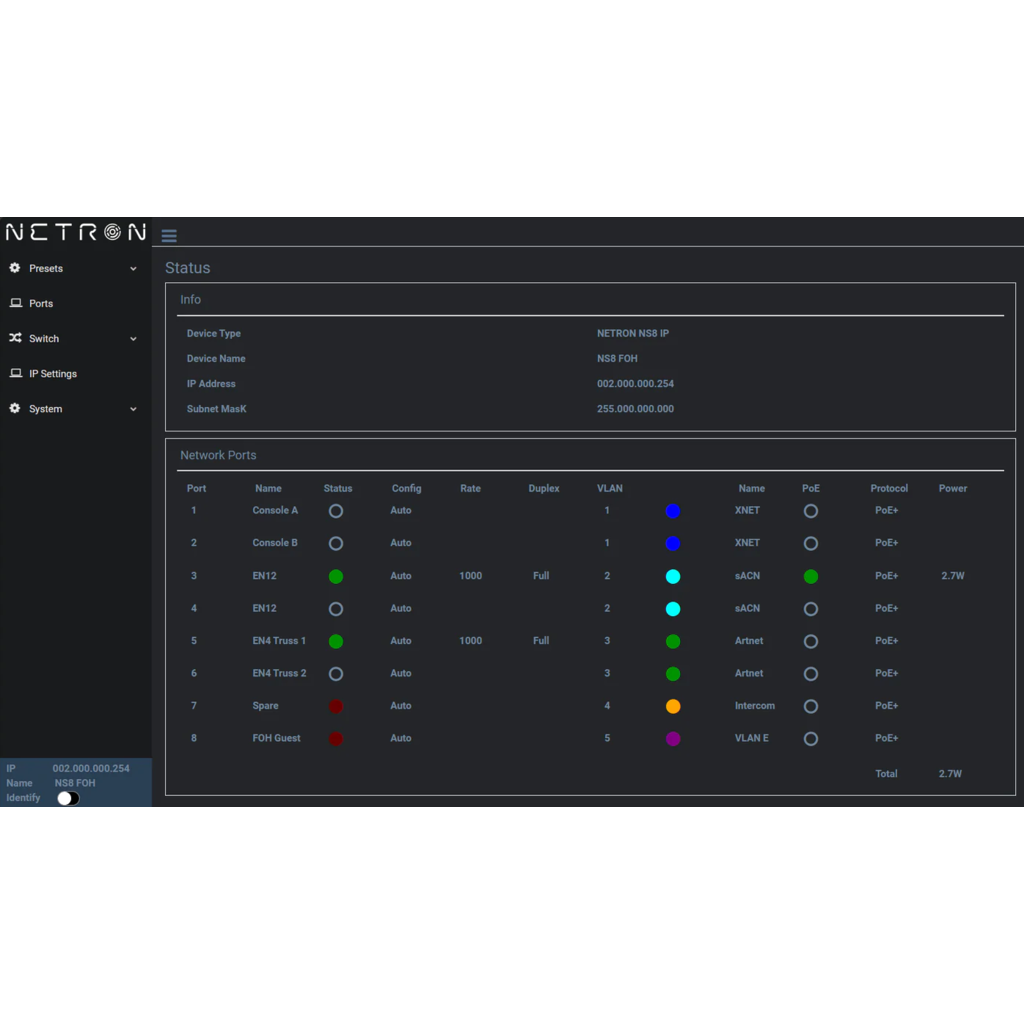
Task: Click the orange Intercom VLAN color dot
Action: 673,706
